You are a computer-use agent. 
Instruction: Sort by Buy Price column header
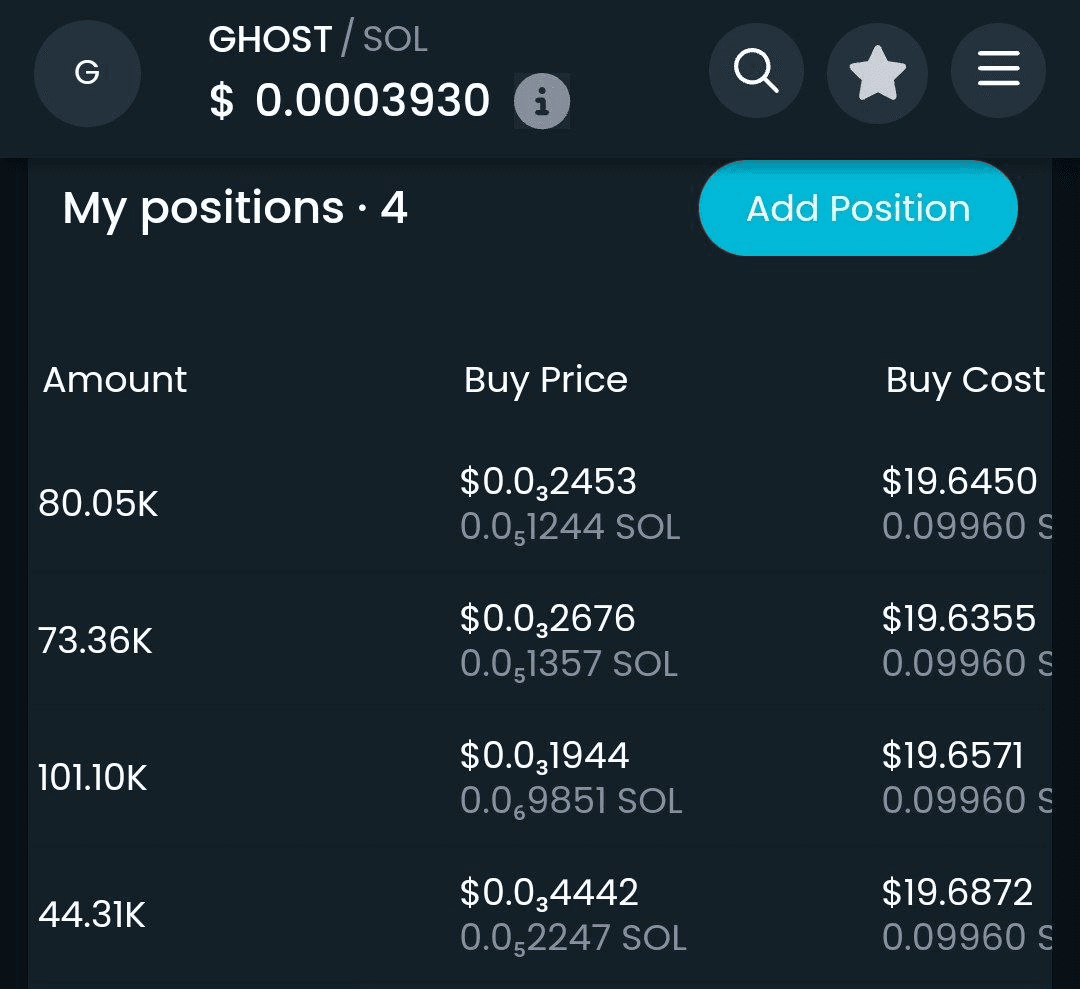coord(546,380)
